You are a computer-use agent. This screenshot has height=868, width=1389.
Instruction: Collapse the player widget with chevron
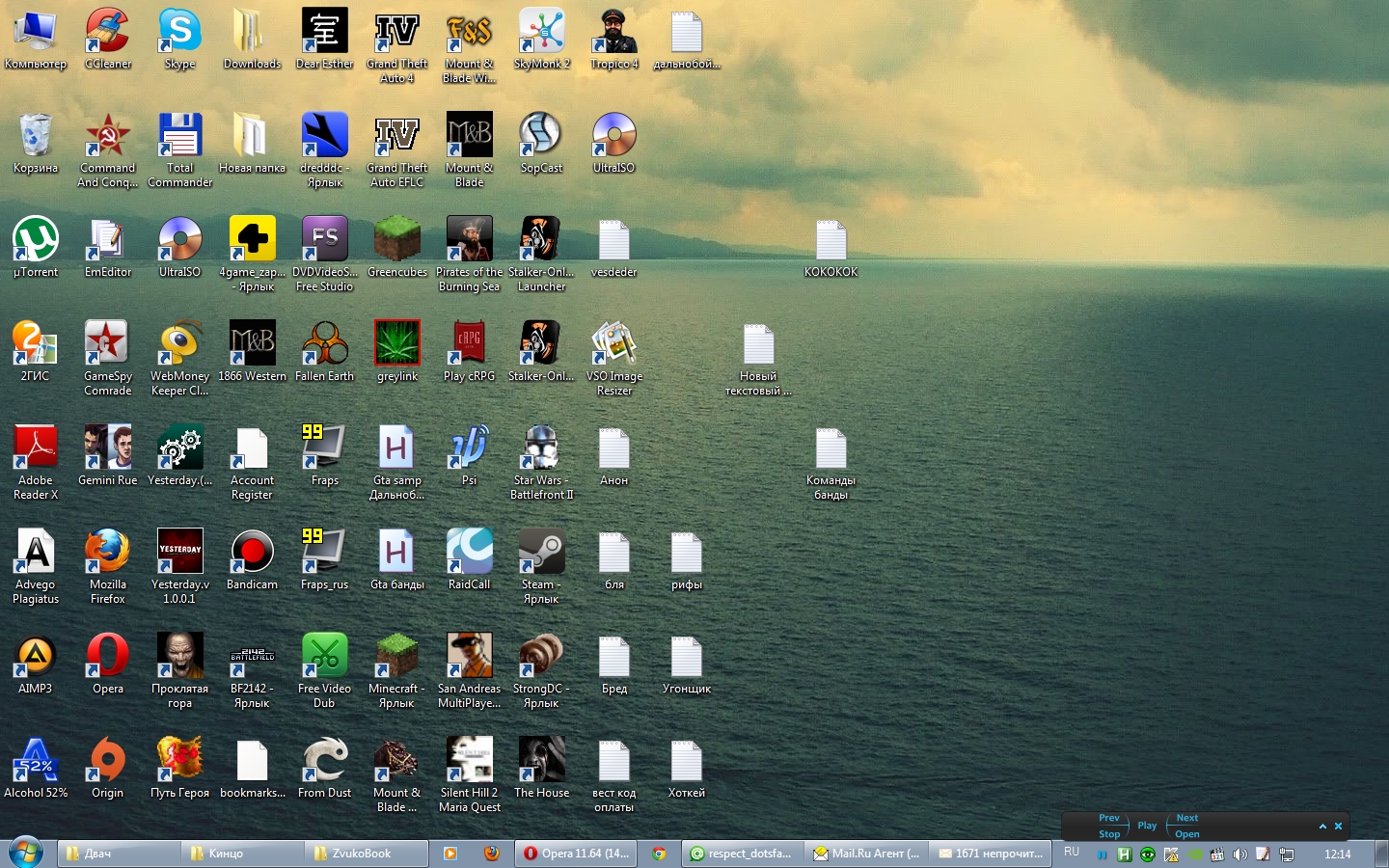point(1322,827)
